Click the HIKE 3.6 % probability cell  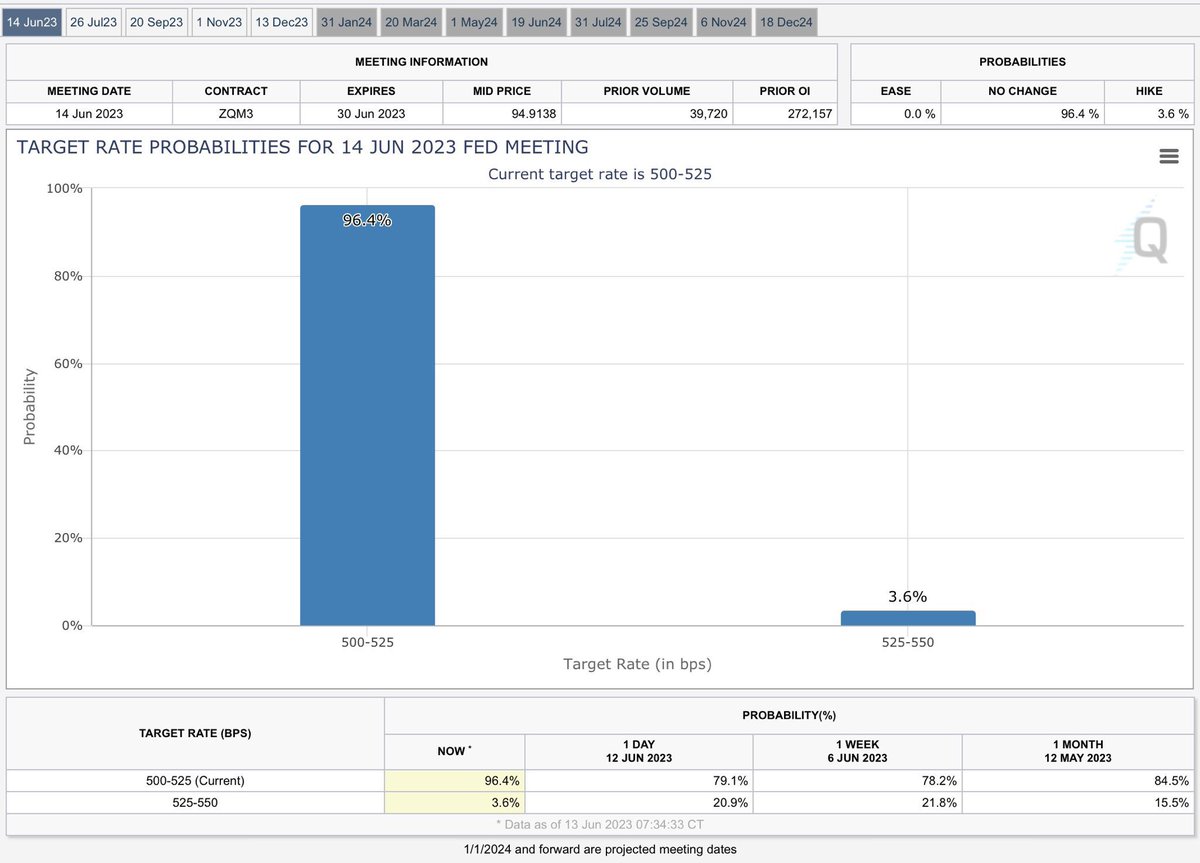tap(1150, 114)
